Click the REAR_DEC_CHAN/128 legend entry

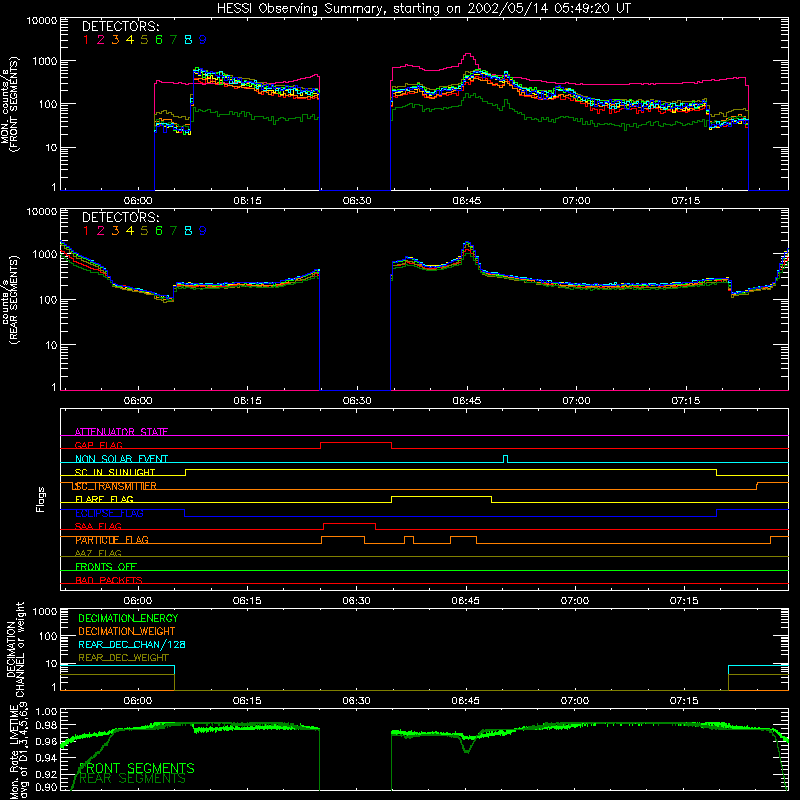(x=132, y=644)
